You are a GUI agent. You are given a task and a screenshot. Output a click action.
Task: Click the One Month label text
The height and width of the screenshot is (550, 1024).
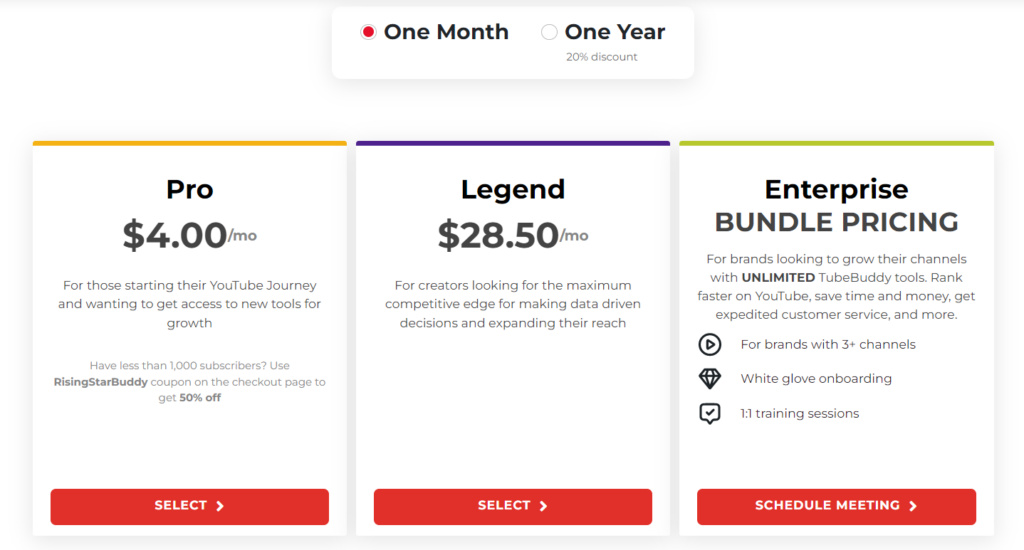click(446, 32)
